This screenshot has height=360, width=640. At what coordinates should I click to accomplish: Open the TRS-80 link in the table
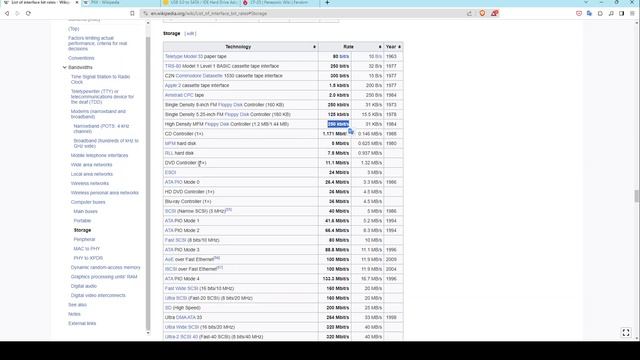coord(173,66)
